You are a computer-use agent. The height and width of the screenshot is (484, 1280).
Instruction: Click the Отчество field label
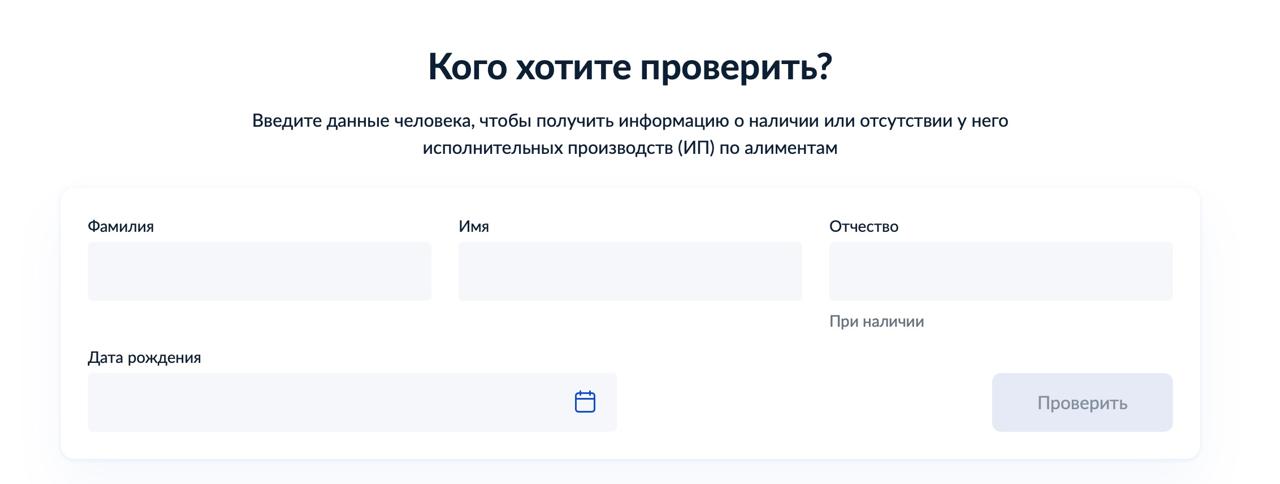point(864,226)
